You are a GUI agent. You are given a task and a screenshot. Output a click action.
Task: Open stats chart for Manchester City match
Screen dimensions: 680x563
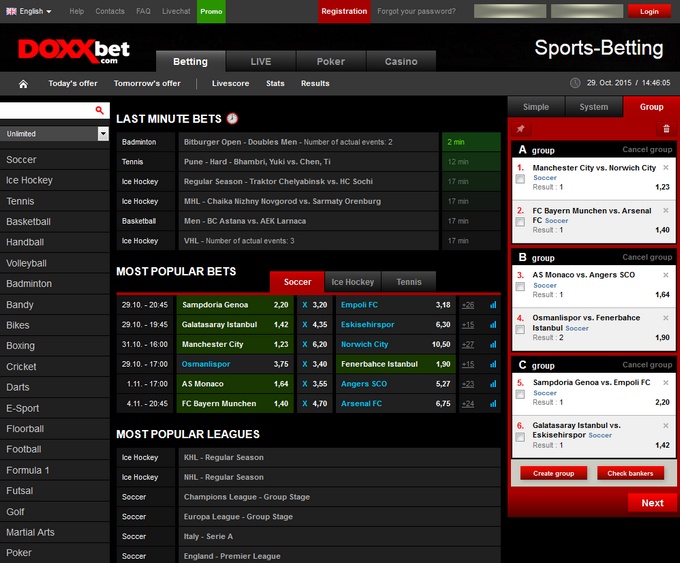pyautogui.click(x=493, y=344)
